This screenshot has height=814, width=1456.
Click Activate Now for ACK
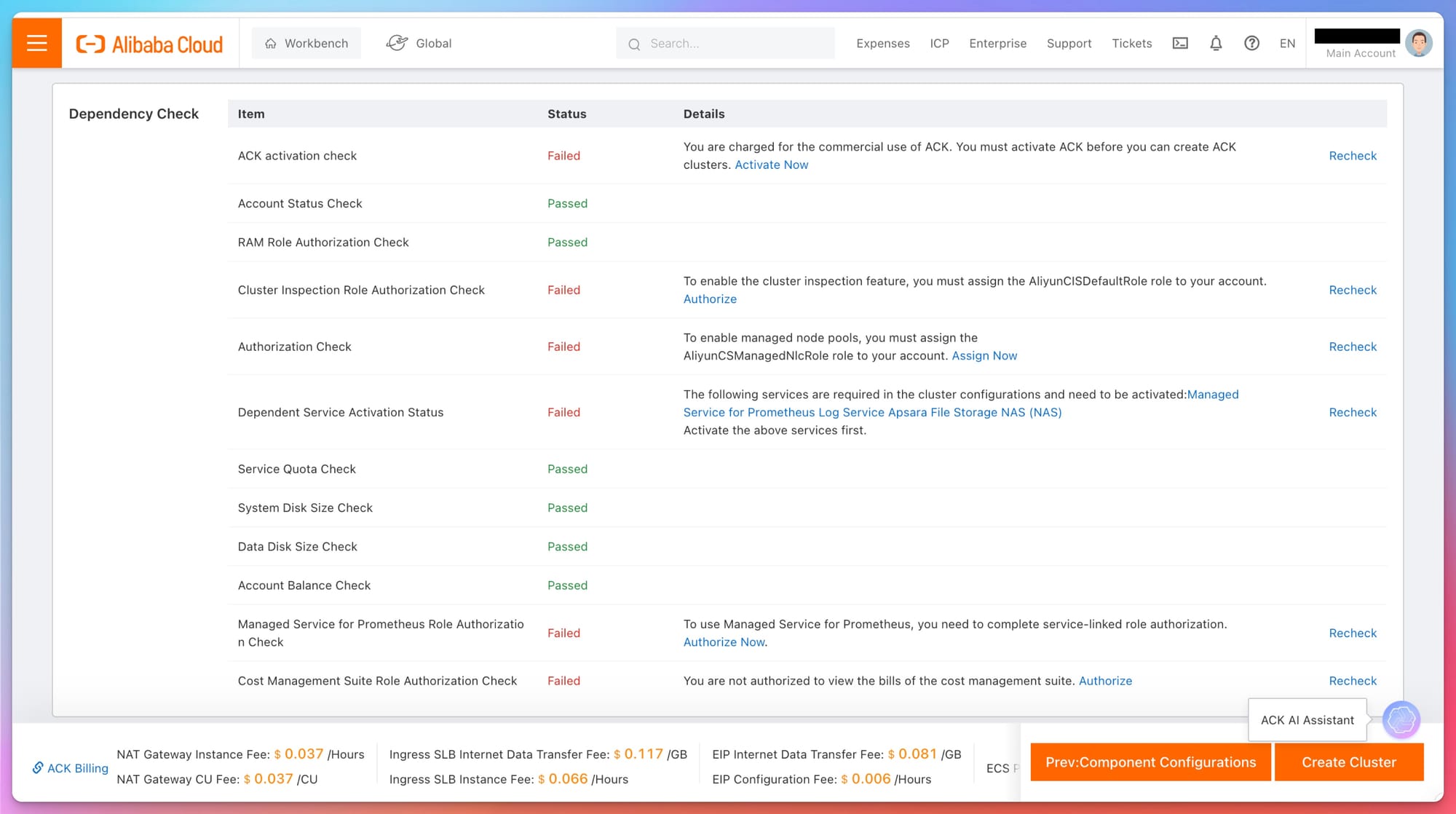click(771, 165)
